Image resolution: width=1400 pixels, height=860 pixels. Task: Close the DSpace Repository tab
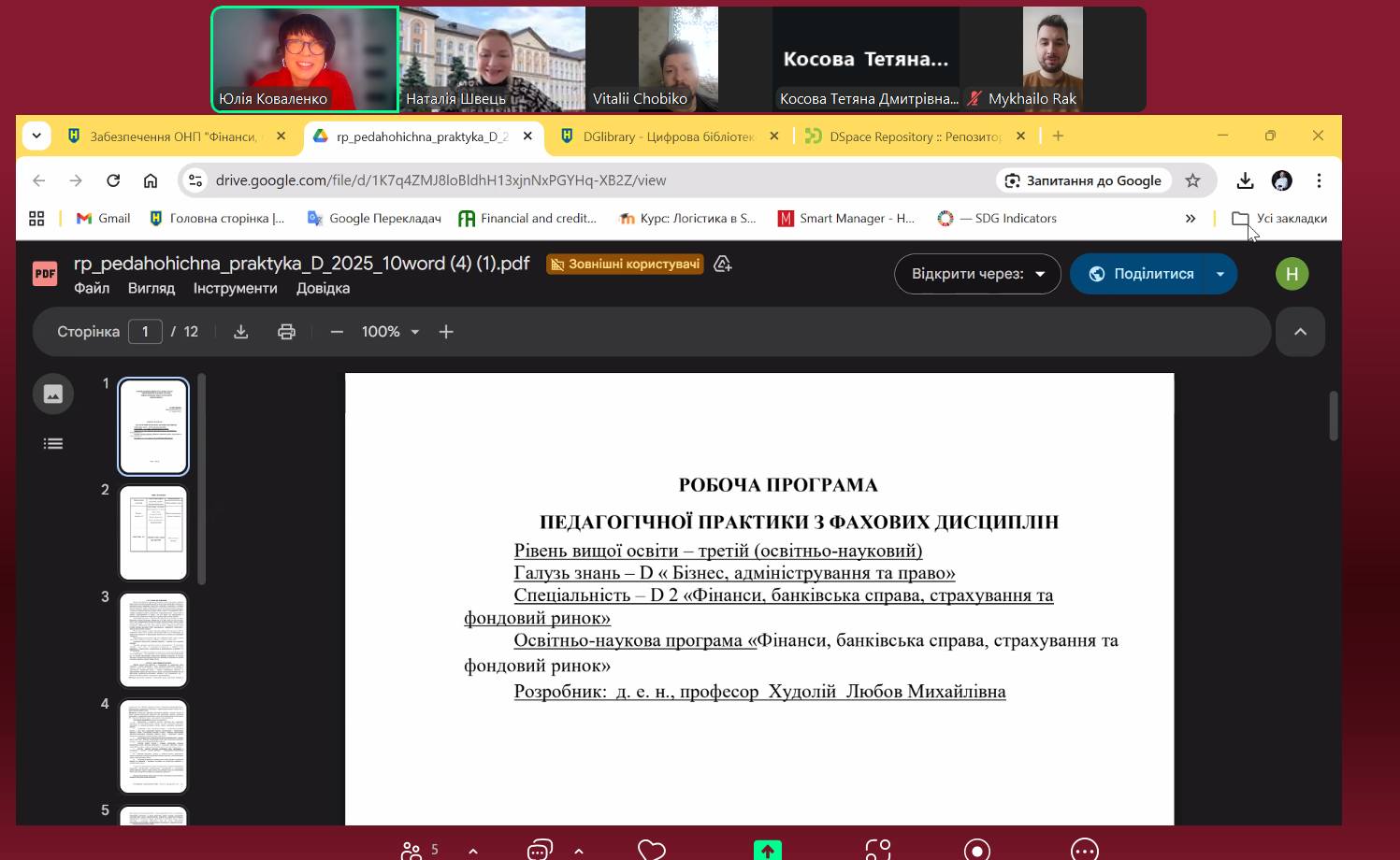(1021, 136)
